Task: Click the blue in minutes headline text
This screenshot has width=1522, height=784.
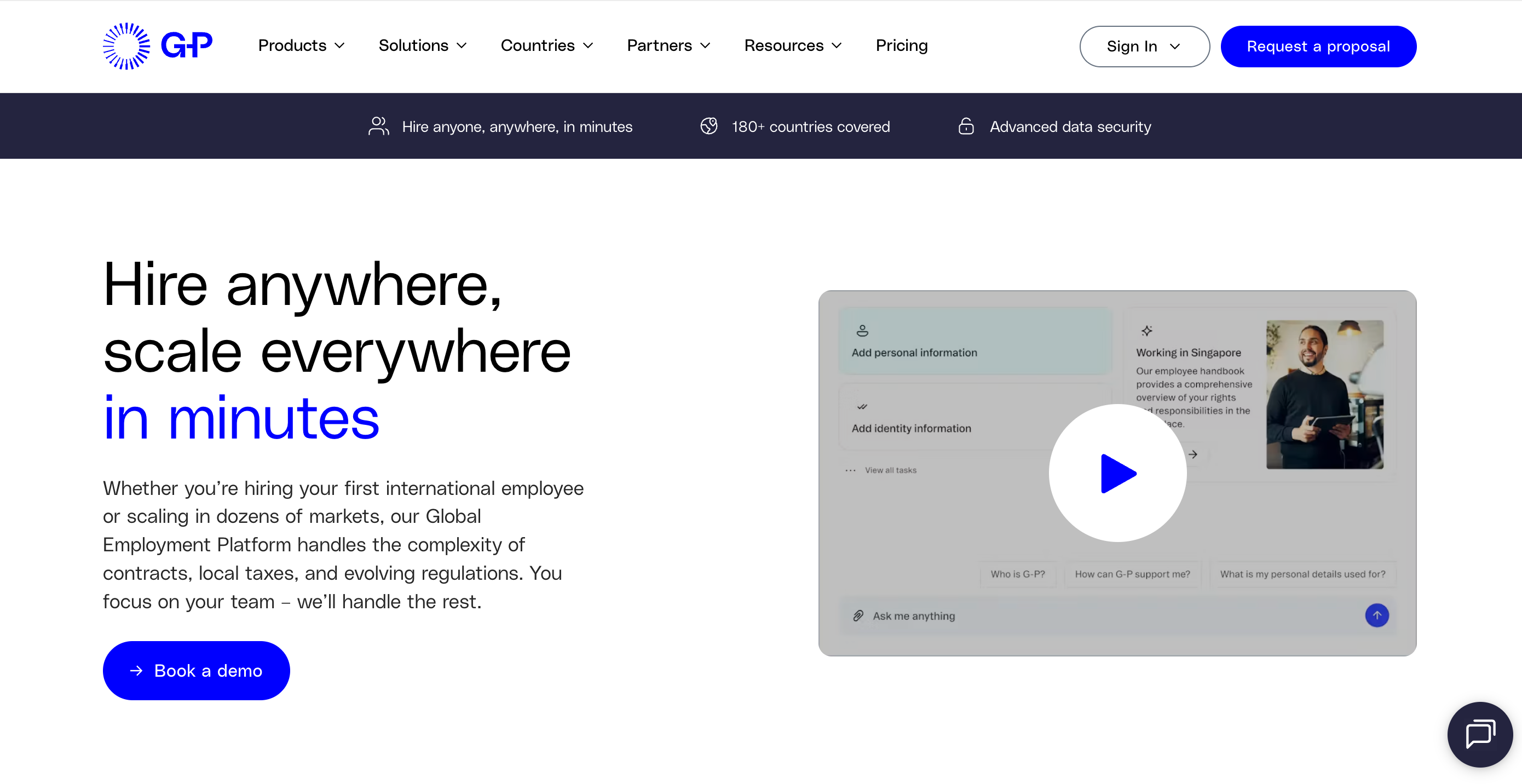Action: 241,418
